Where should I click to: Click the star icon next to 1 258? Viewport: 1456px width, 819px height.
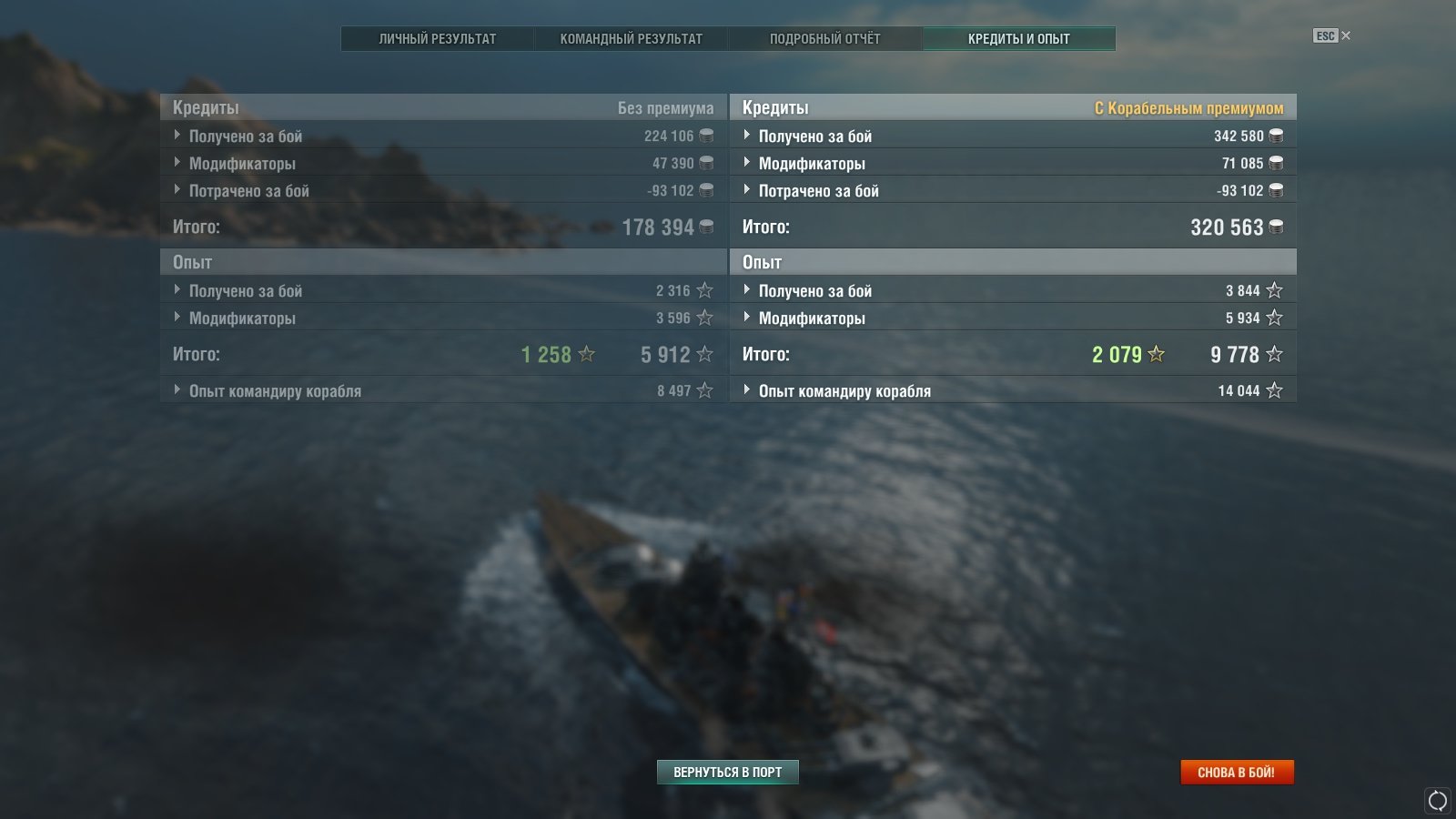(x=587, y=354)
